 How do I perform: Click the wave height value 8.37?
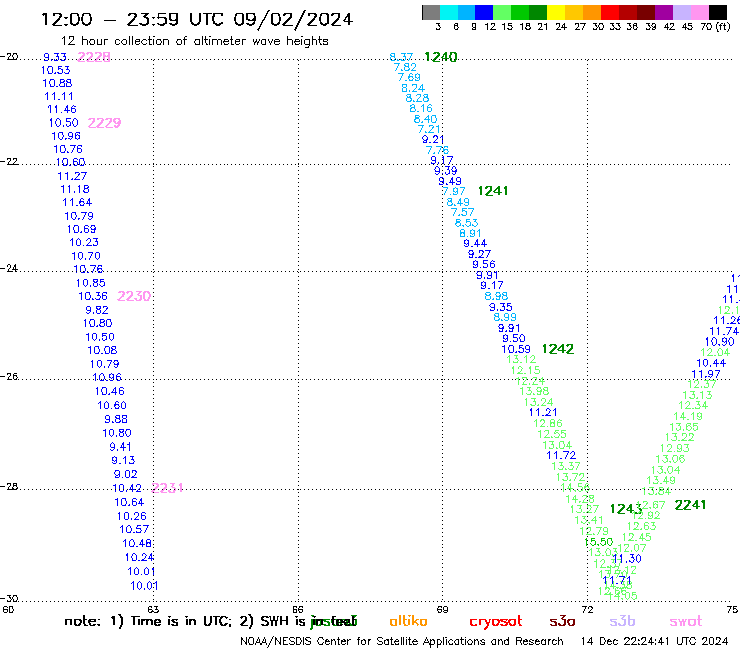[401, 57]
